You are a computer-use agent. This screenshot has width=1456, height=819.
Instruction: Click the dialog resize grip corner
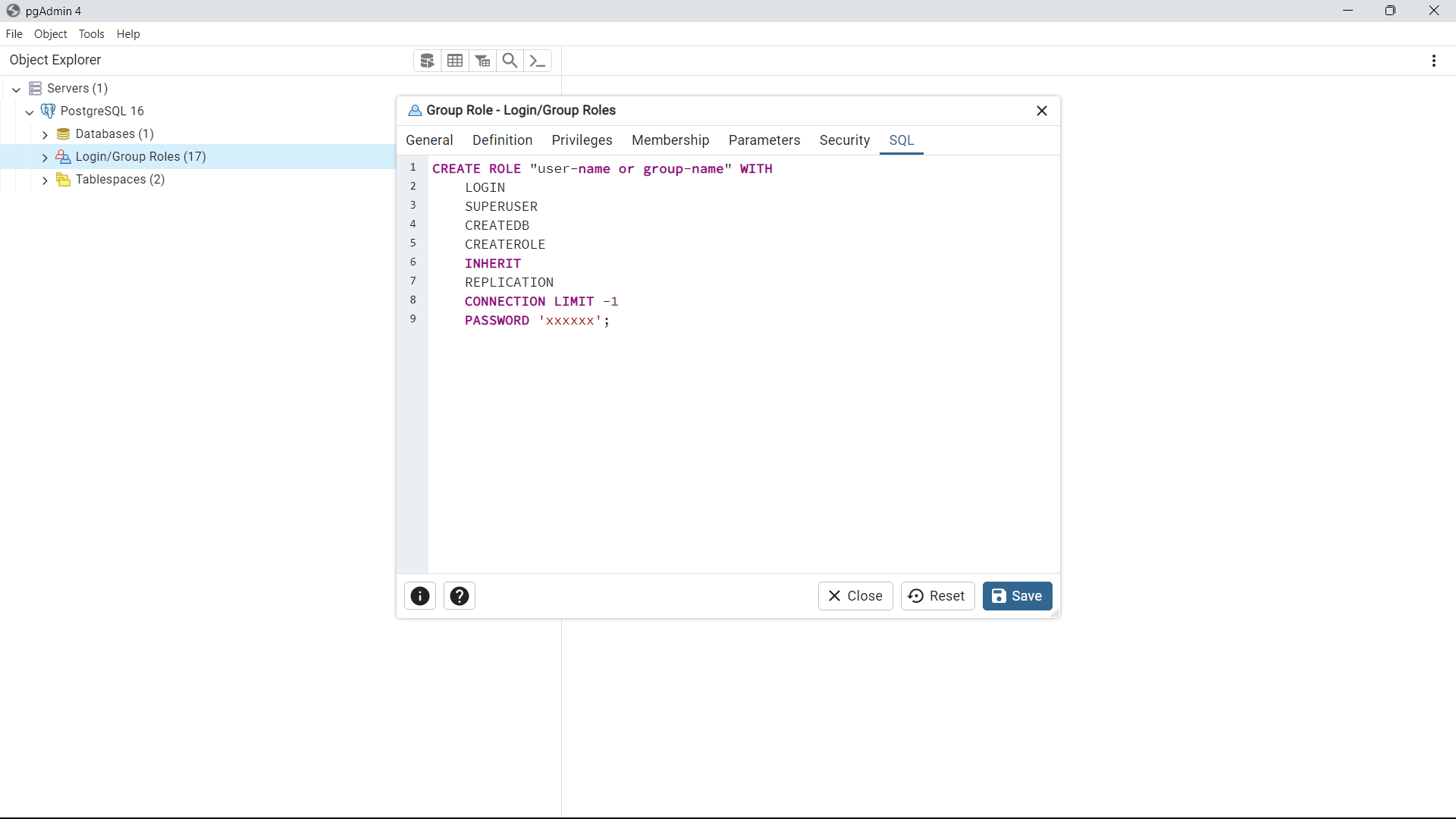click(x=1054, y=613)
